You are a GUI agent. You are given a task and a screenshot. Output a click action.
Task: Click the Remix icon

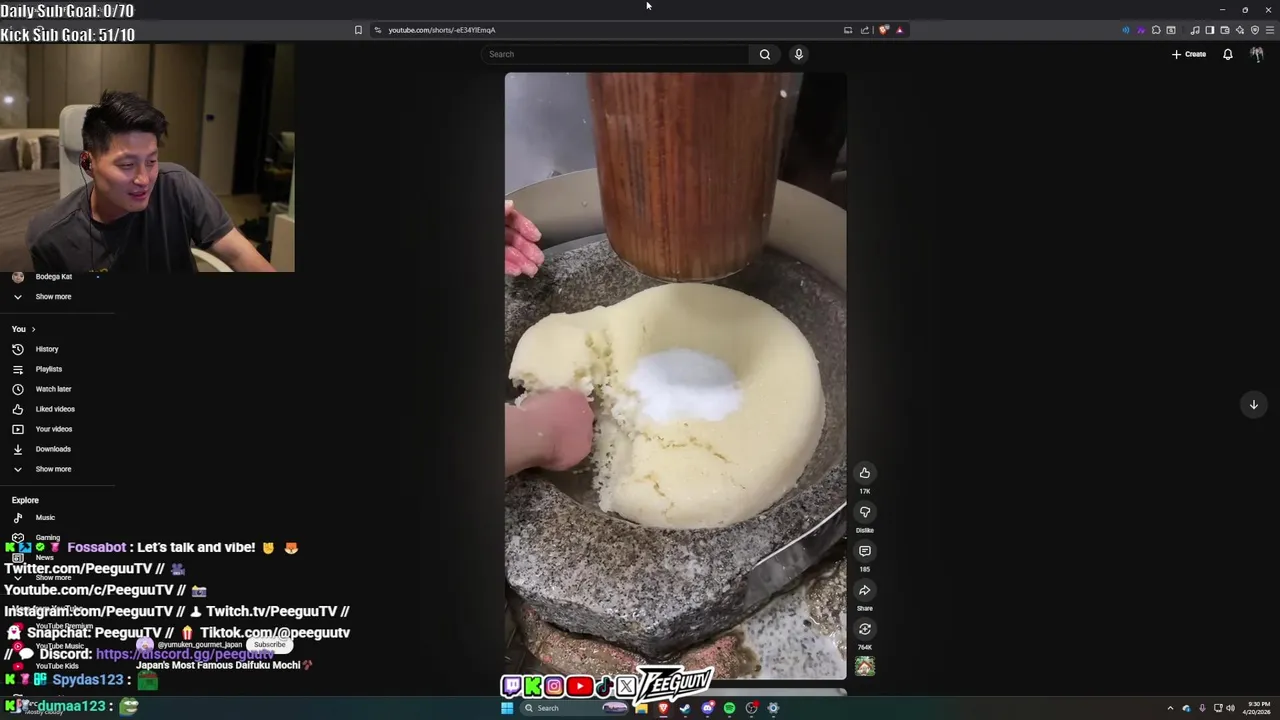pos(865,629)
